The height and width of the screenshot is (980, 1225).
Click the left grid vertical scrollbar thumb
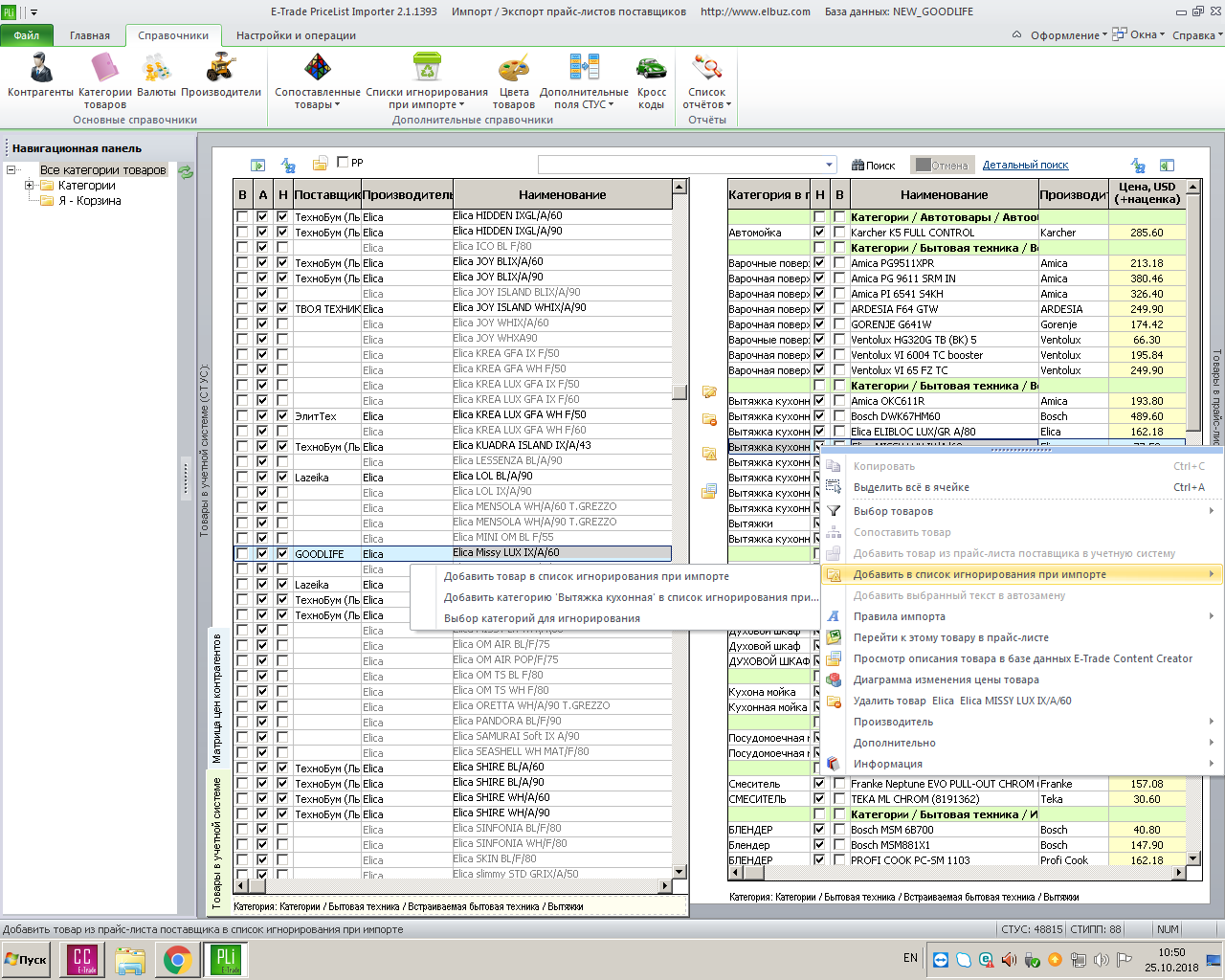[x=679, y=392]
